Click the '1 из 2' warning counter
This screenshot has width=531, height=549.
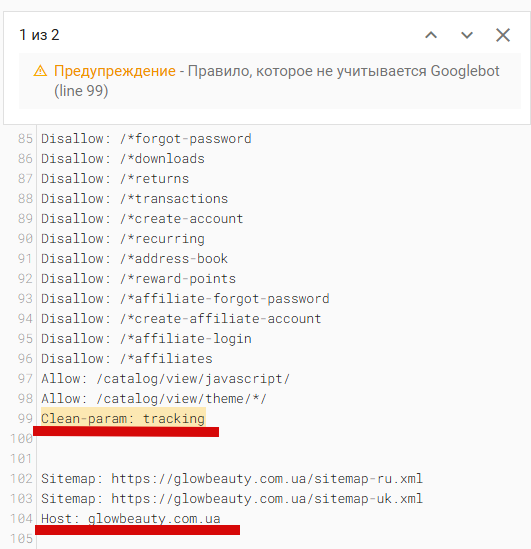click(x=39, y=35)
